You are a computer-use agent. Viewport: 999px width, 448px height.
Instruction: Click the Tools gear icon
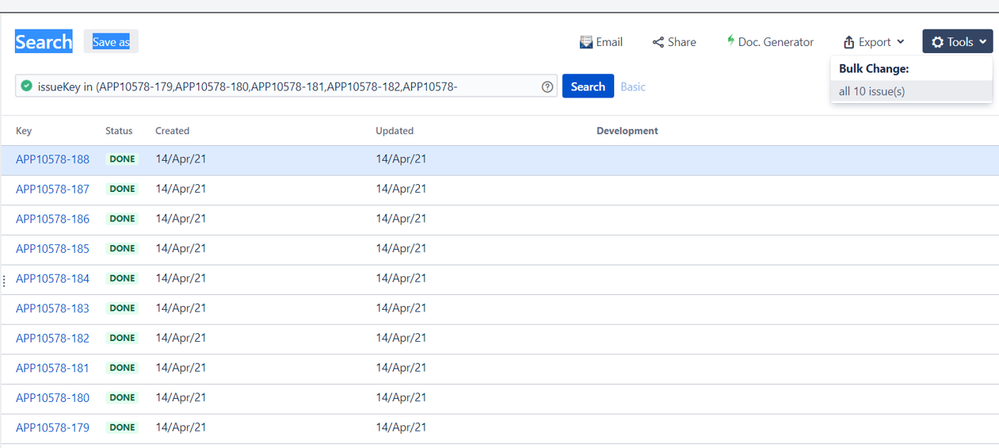point(937,42)
